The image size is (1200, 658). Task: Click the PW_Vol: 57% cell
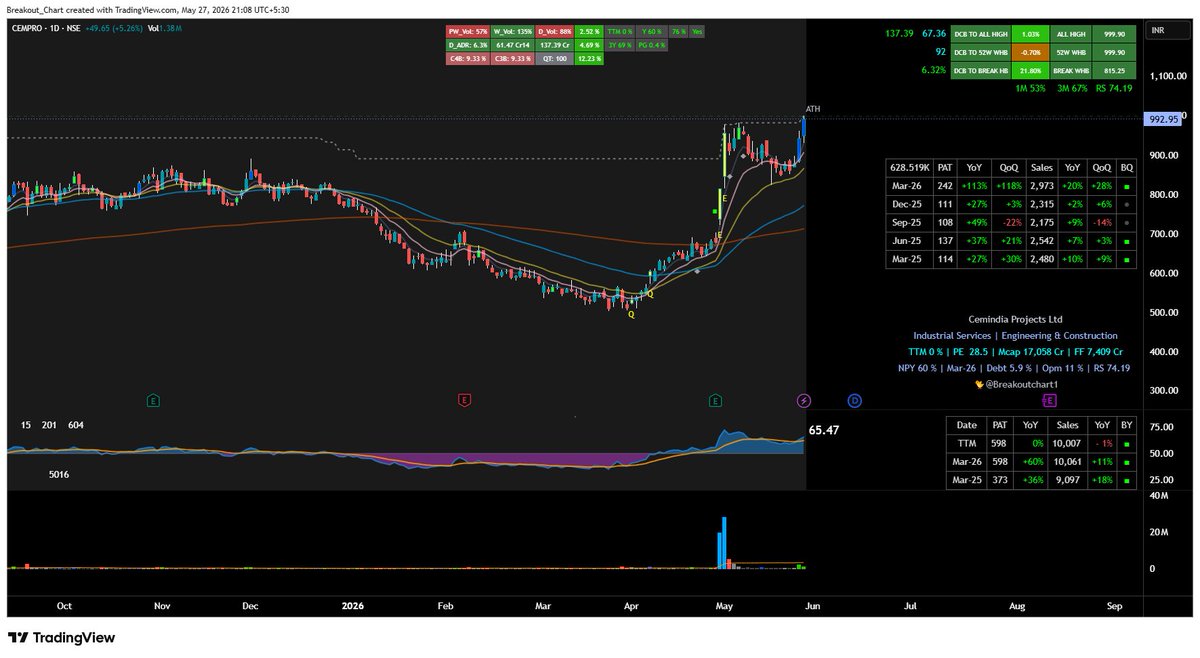pyautogui.click(x=468, y=32)
